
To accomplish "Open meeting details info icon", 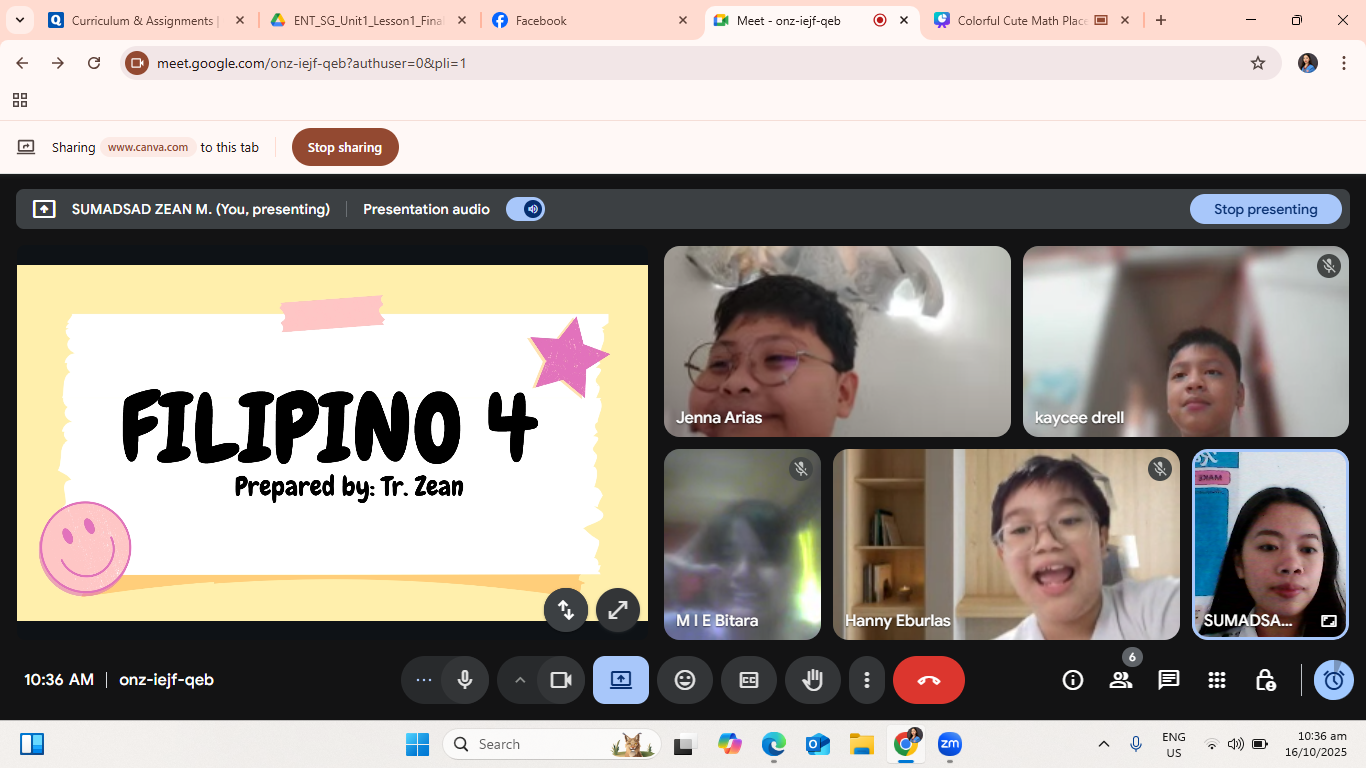I will [1073, 680].
